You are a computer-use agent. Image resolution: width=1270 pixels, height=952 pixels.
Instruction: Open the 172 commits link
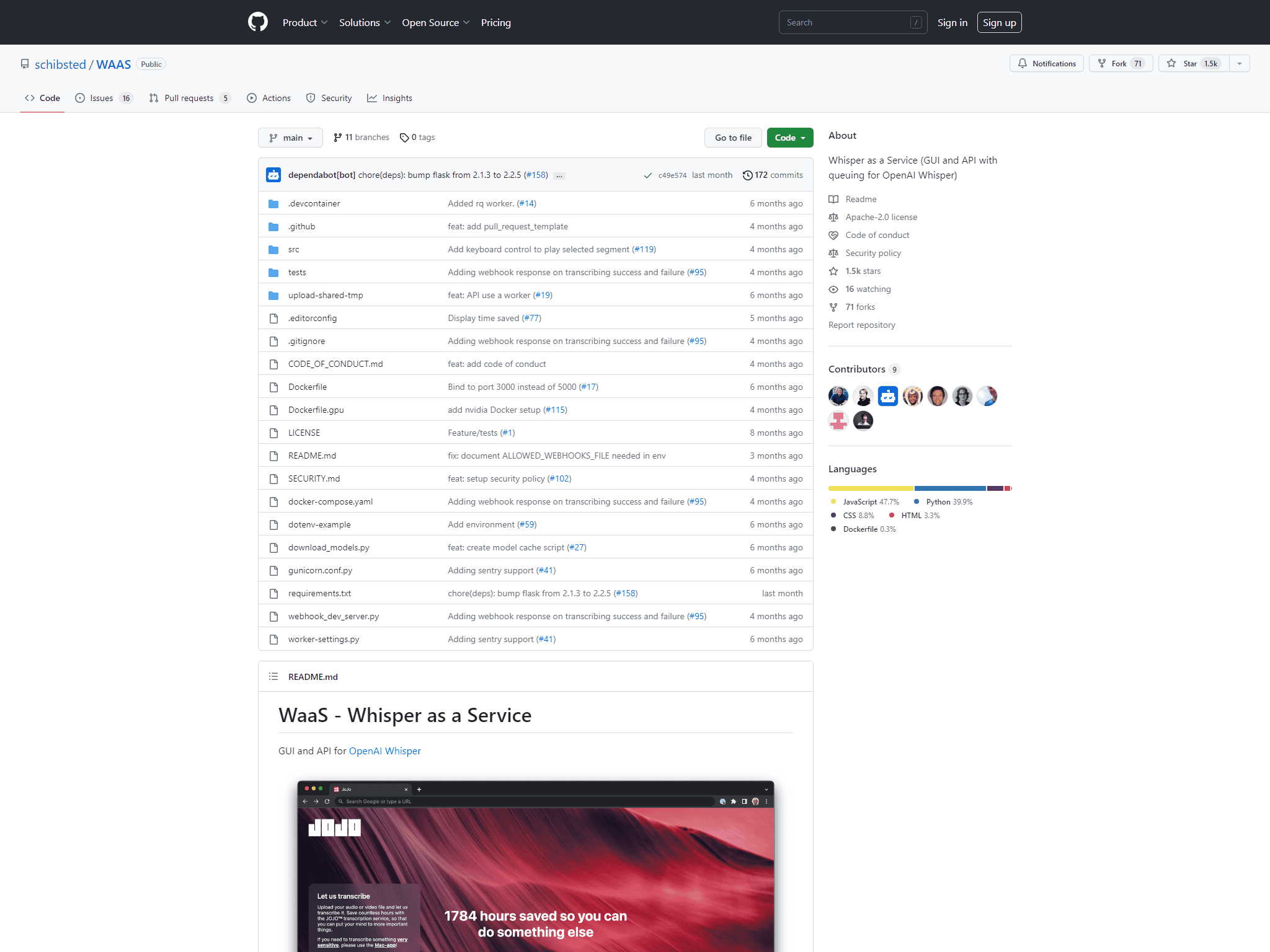pos(773,175)
